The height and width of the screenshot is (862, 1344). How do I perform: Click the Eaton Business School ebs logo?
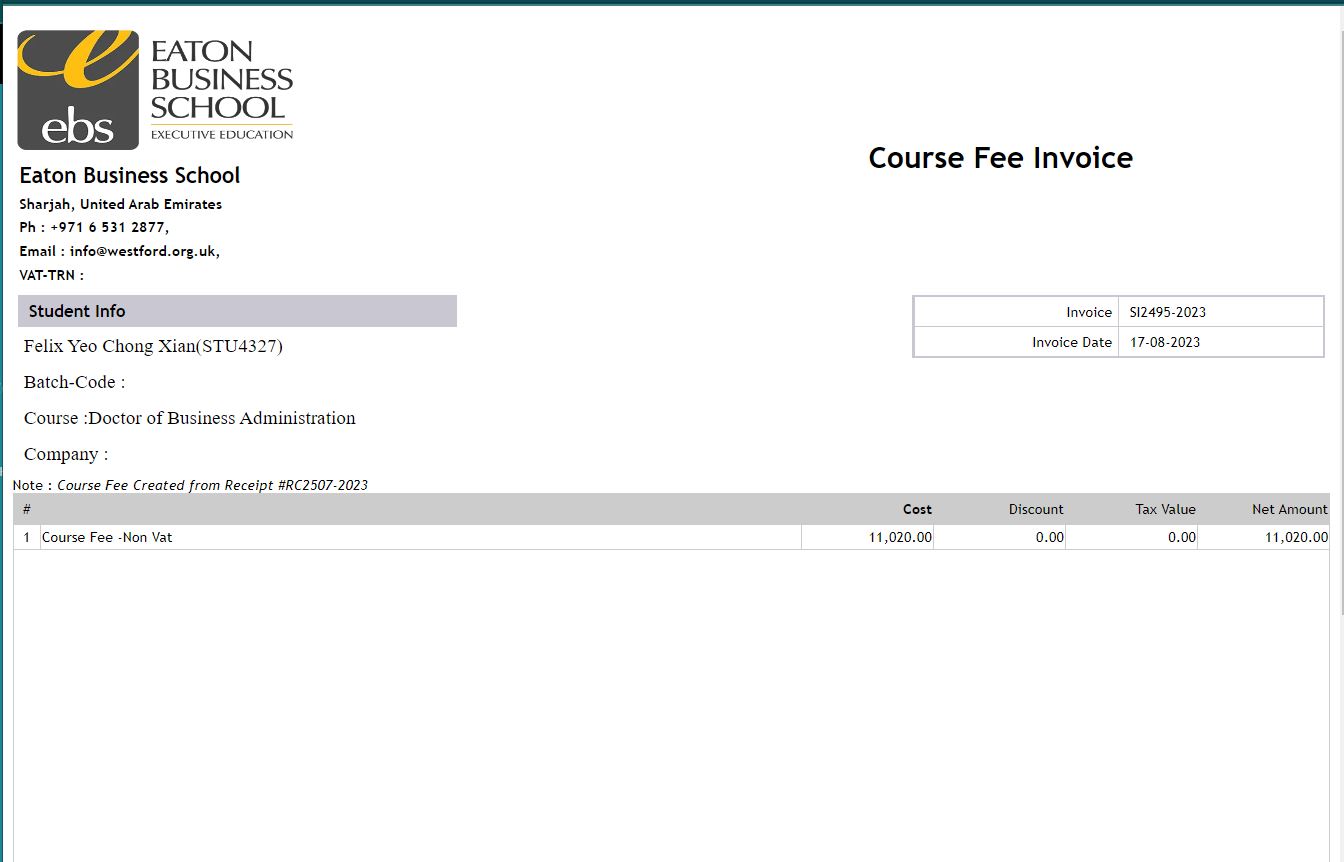155,90
